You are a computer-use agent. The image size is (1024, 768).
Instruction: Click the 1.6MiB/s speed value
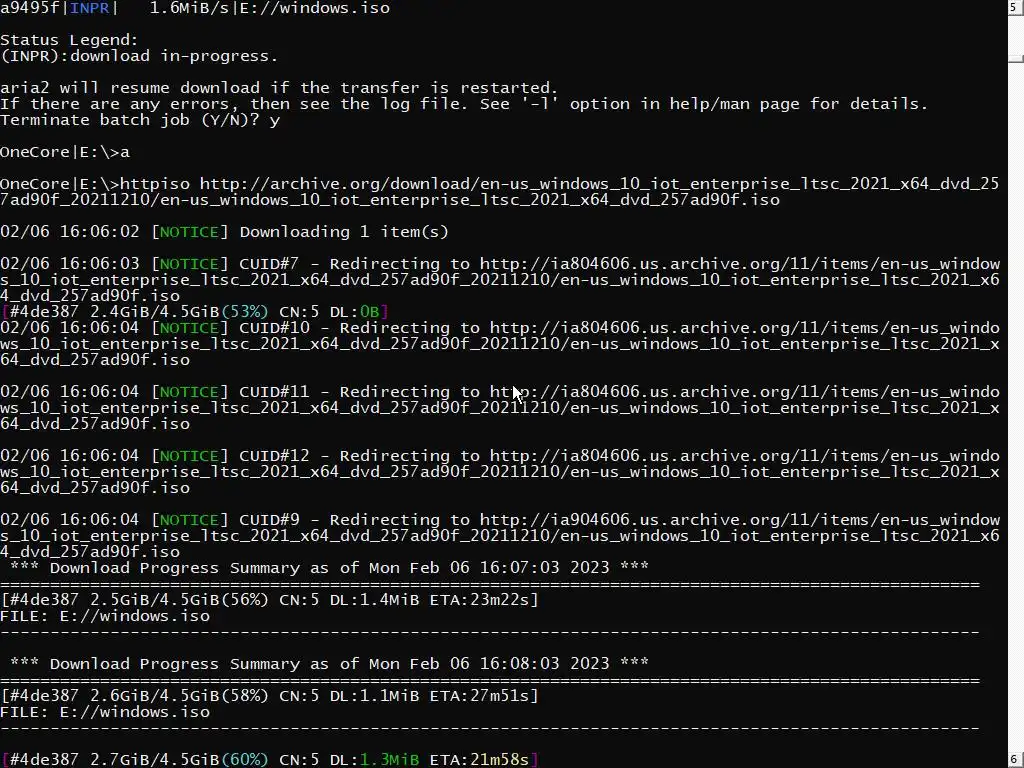(189, 8)
